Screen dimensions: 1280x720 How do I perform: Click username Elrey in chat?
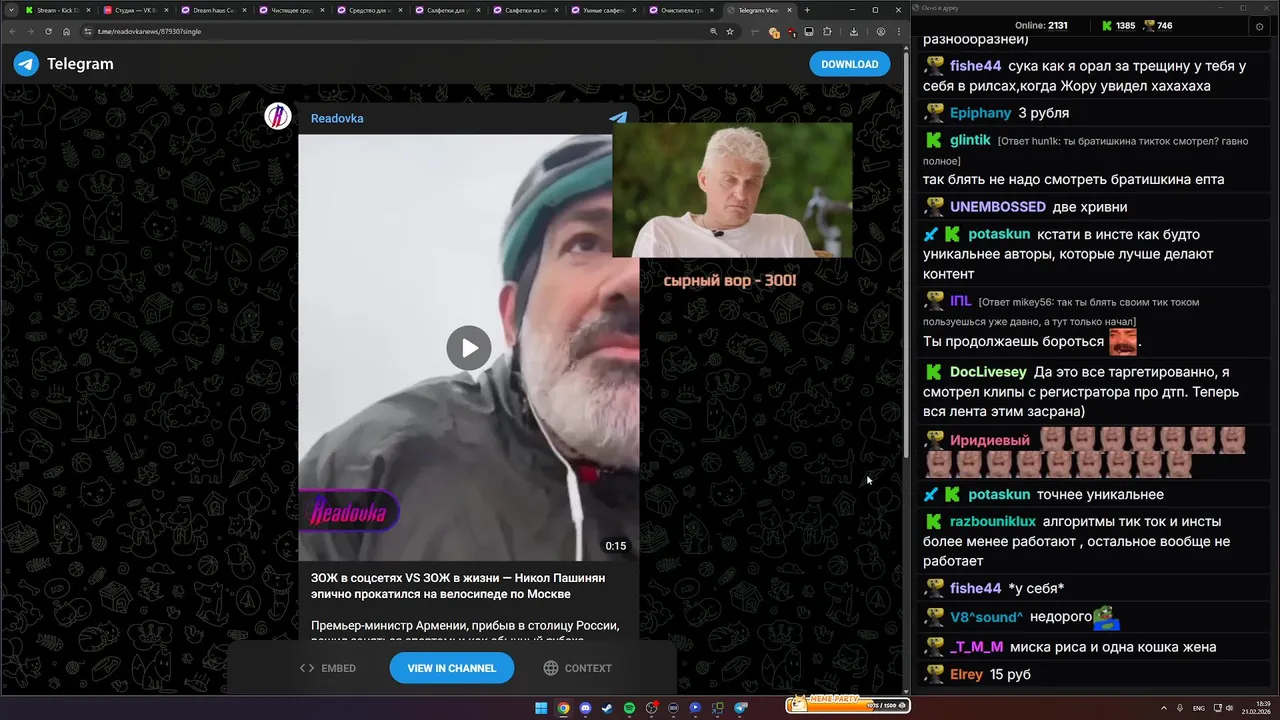tap(966, 674)
